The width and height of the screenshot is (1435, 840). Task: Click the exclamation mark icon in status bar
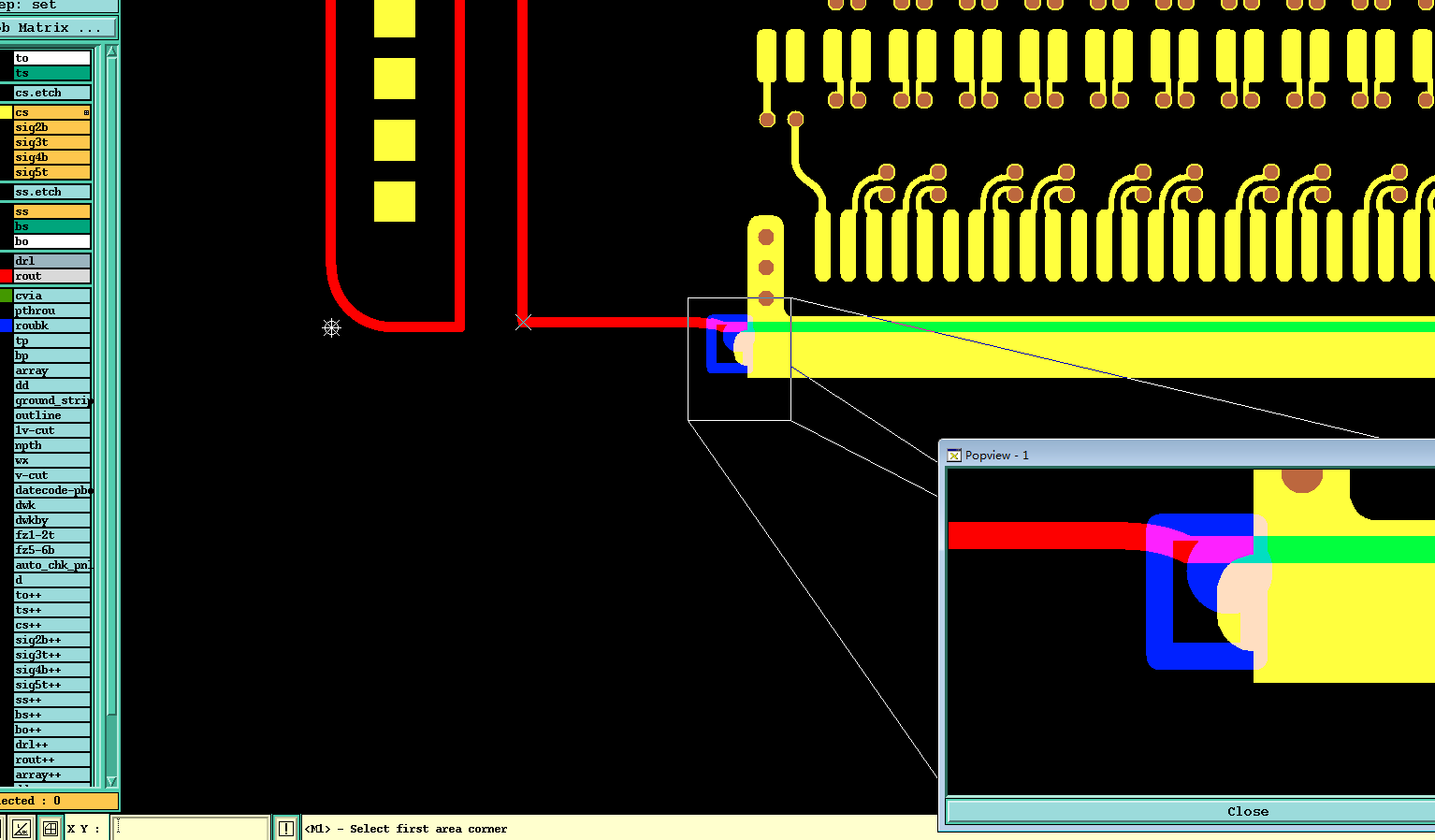click(x=286, y=829)
